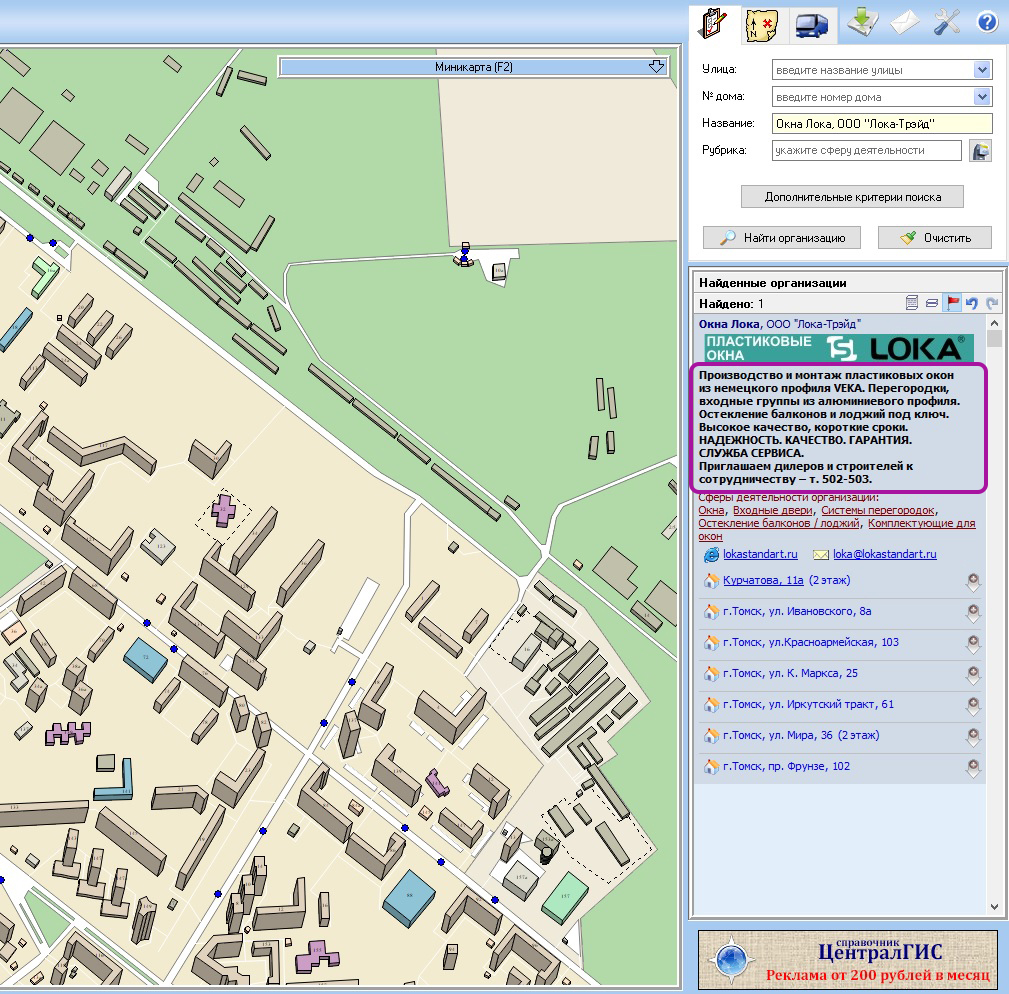Viewport: 1009px width, 994px height.
Task: Open the lokastandart.ru website link
Action: click(760, 554)
